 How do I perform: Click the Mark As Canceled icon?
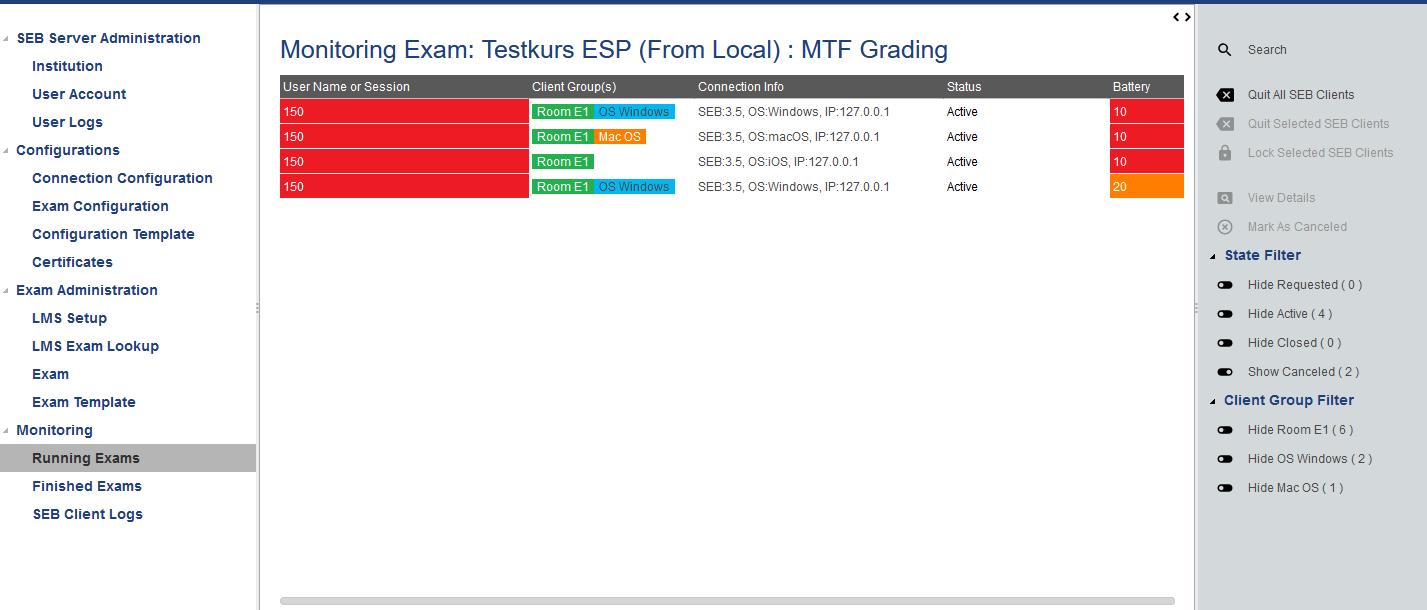(1225, 227)
